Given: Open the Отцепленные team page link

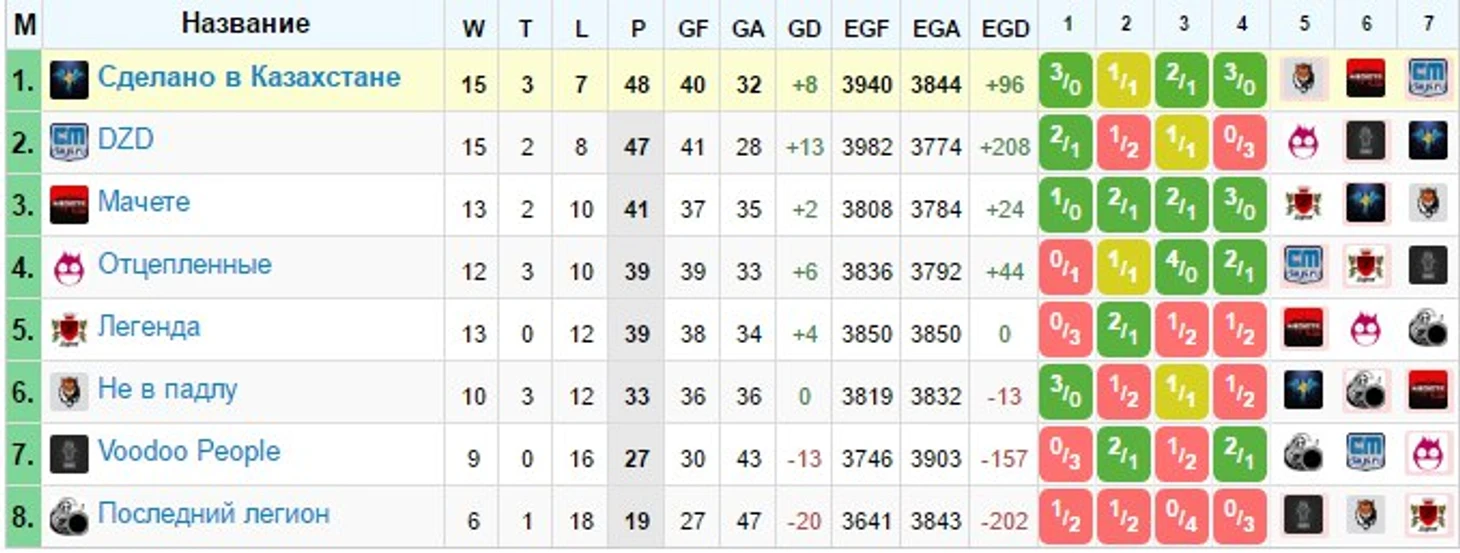Looking at the screenshot, I should click(185, 264).
